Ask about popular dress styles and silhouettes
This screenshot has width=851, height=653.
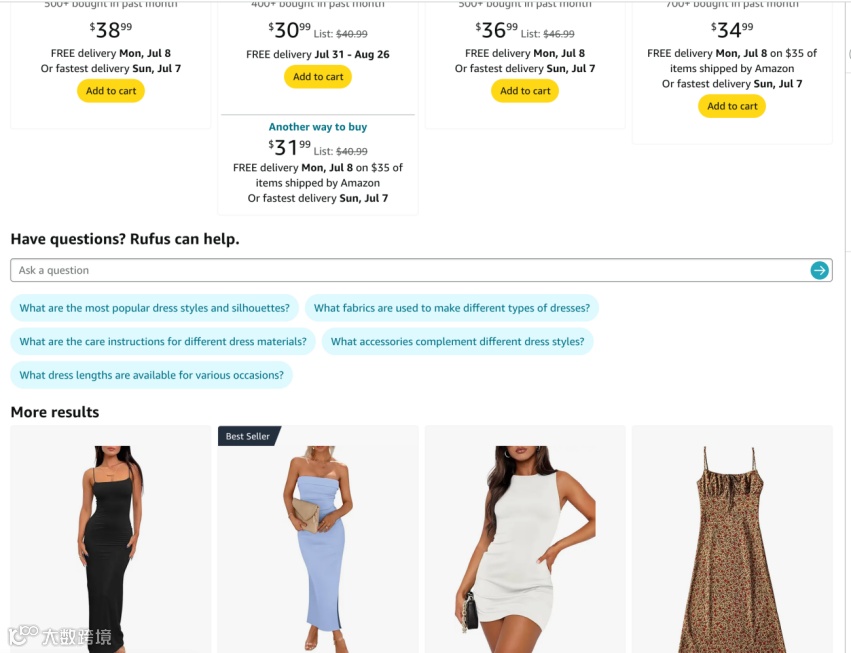(155, 308)
